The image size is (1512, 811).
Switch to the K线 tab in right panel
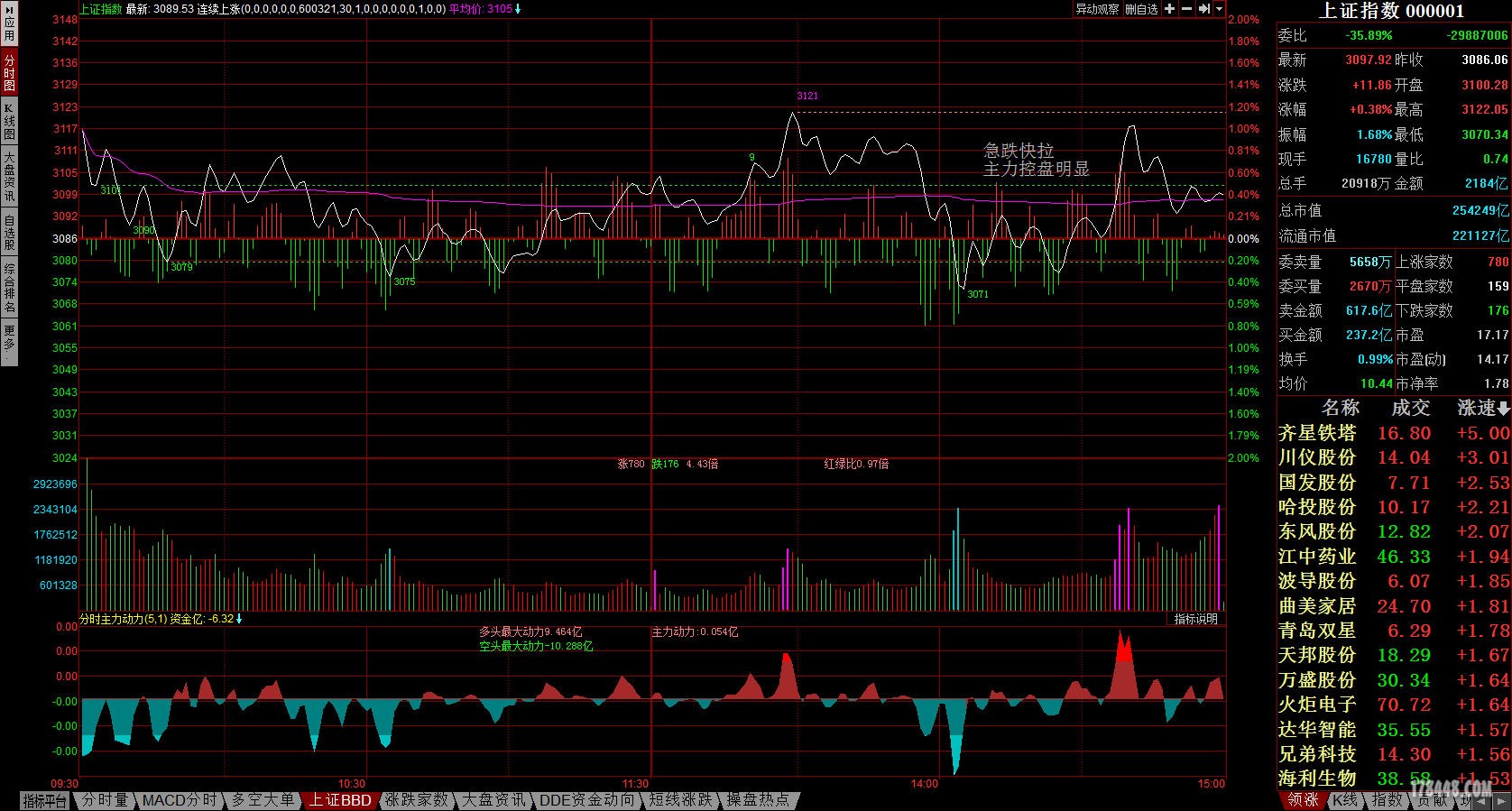(x=1345, y=800)
